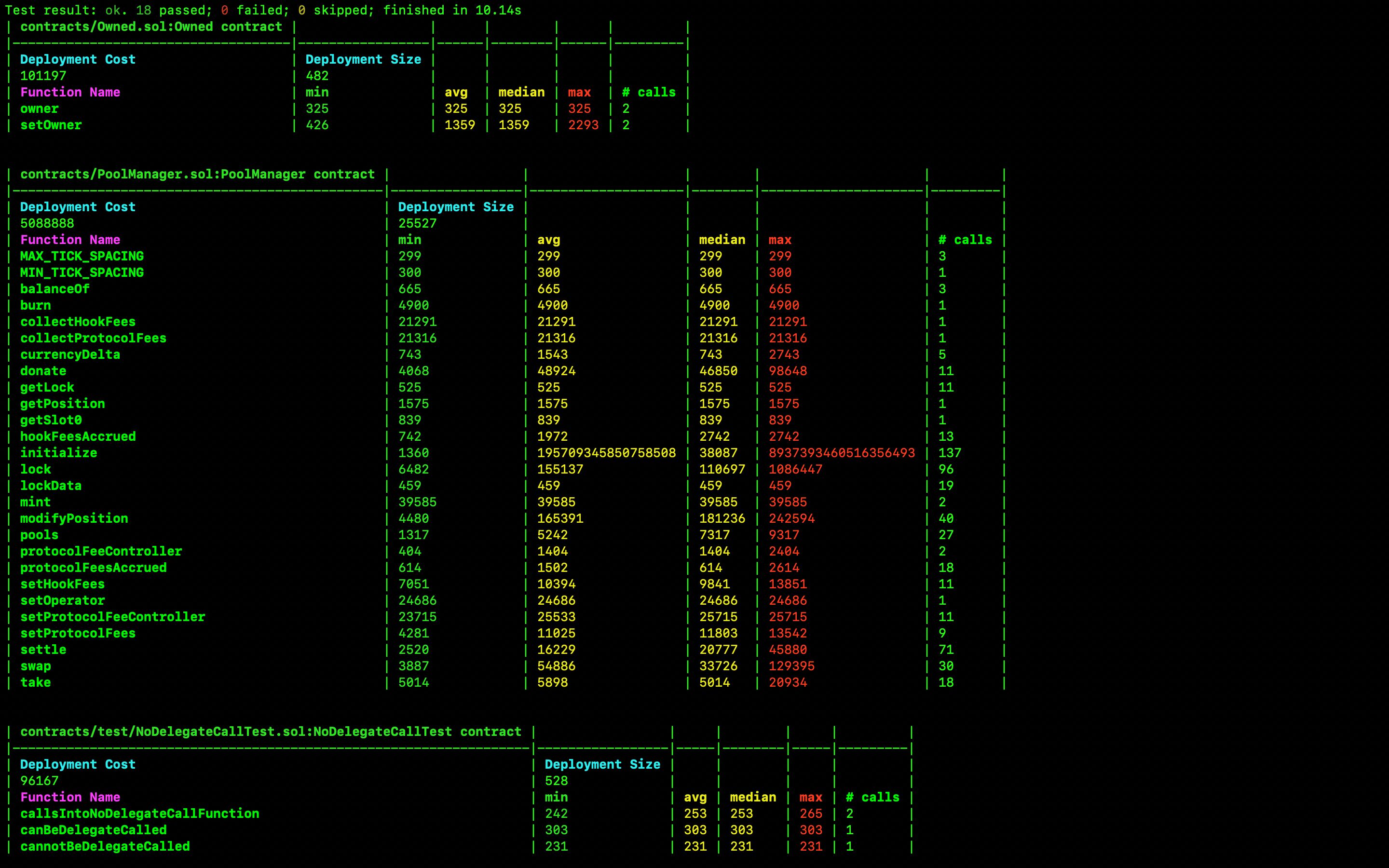1389x868 pixels.
Task: Select 'contracts/Owned.sol:Owned contract' header text
Action: coord(151,27)
